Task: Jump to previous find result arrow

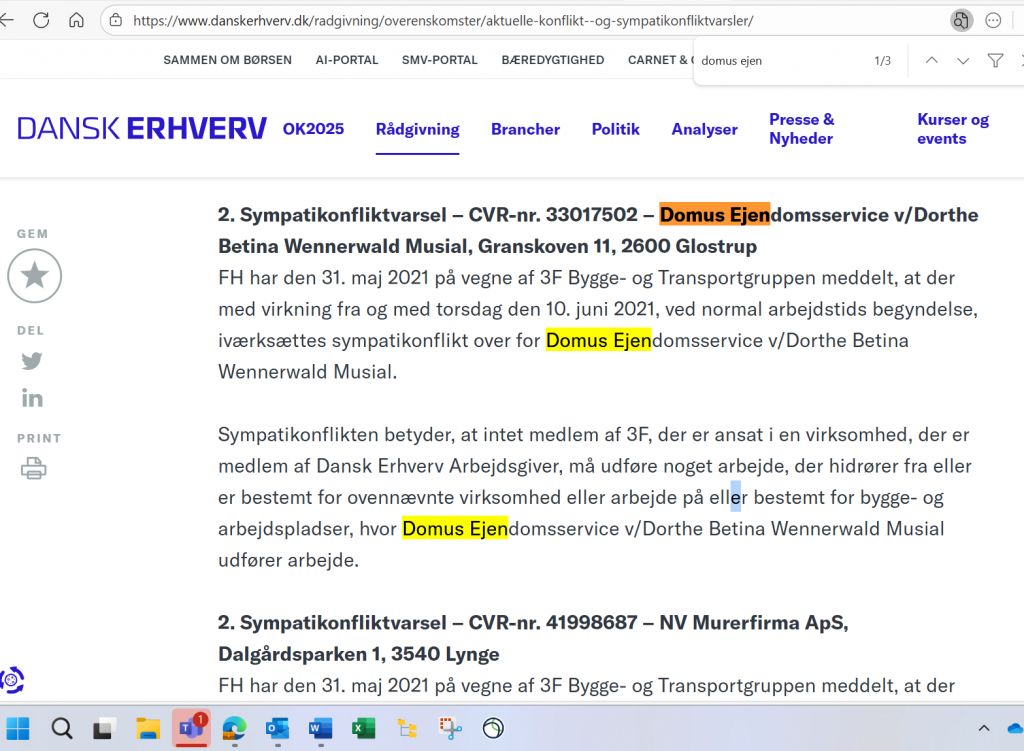Action: [x=932, y=61]
